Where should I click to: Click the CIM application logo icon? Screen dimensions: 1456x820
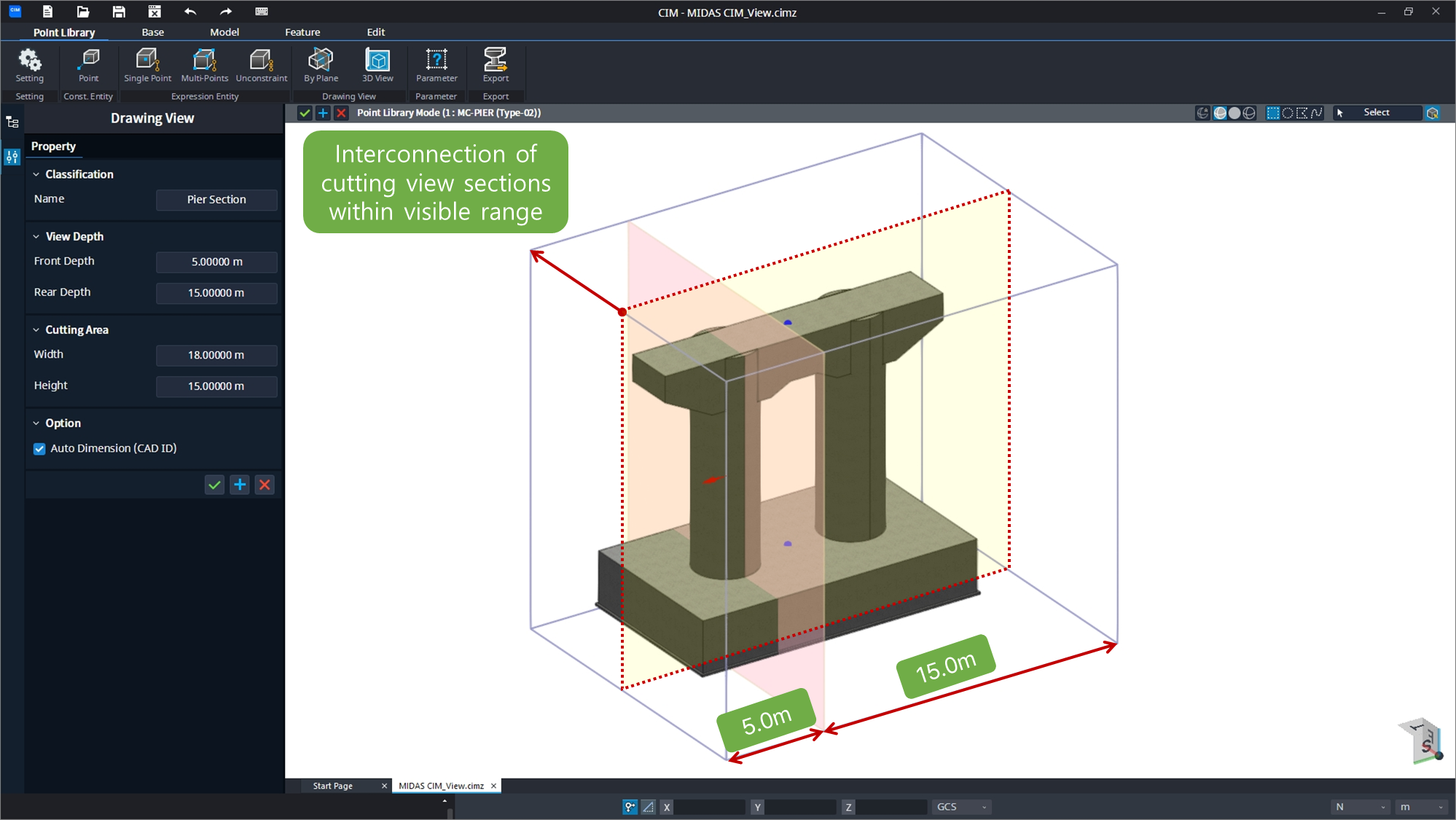pyautogui.click(x=15, y=11)
